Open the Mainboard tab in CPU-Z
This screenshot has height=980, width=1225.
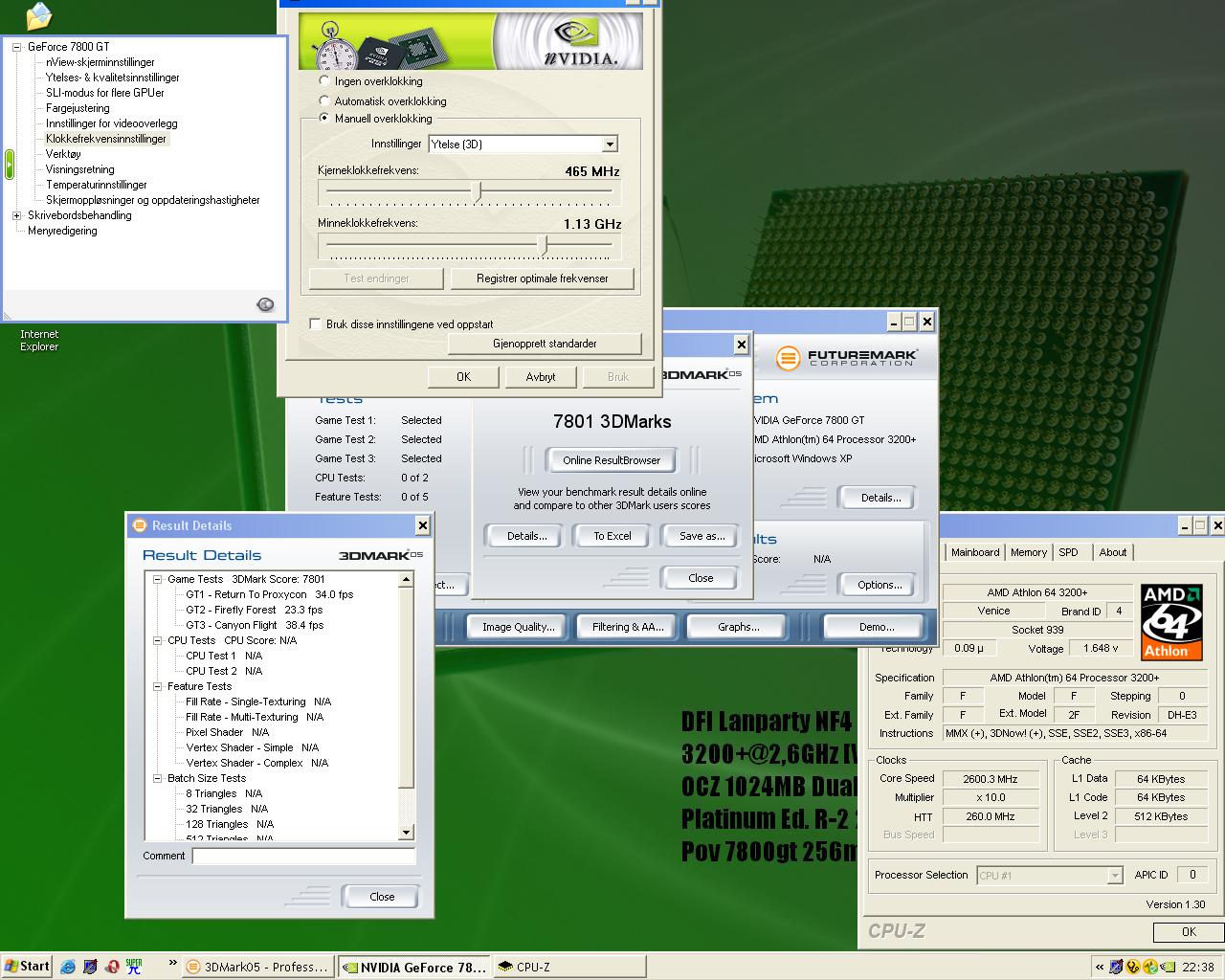(975, 552)
